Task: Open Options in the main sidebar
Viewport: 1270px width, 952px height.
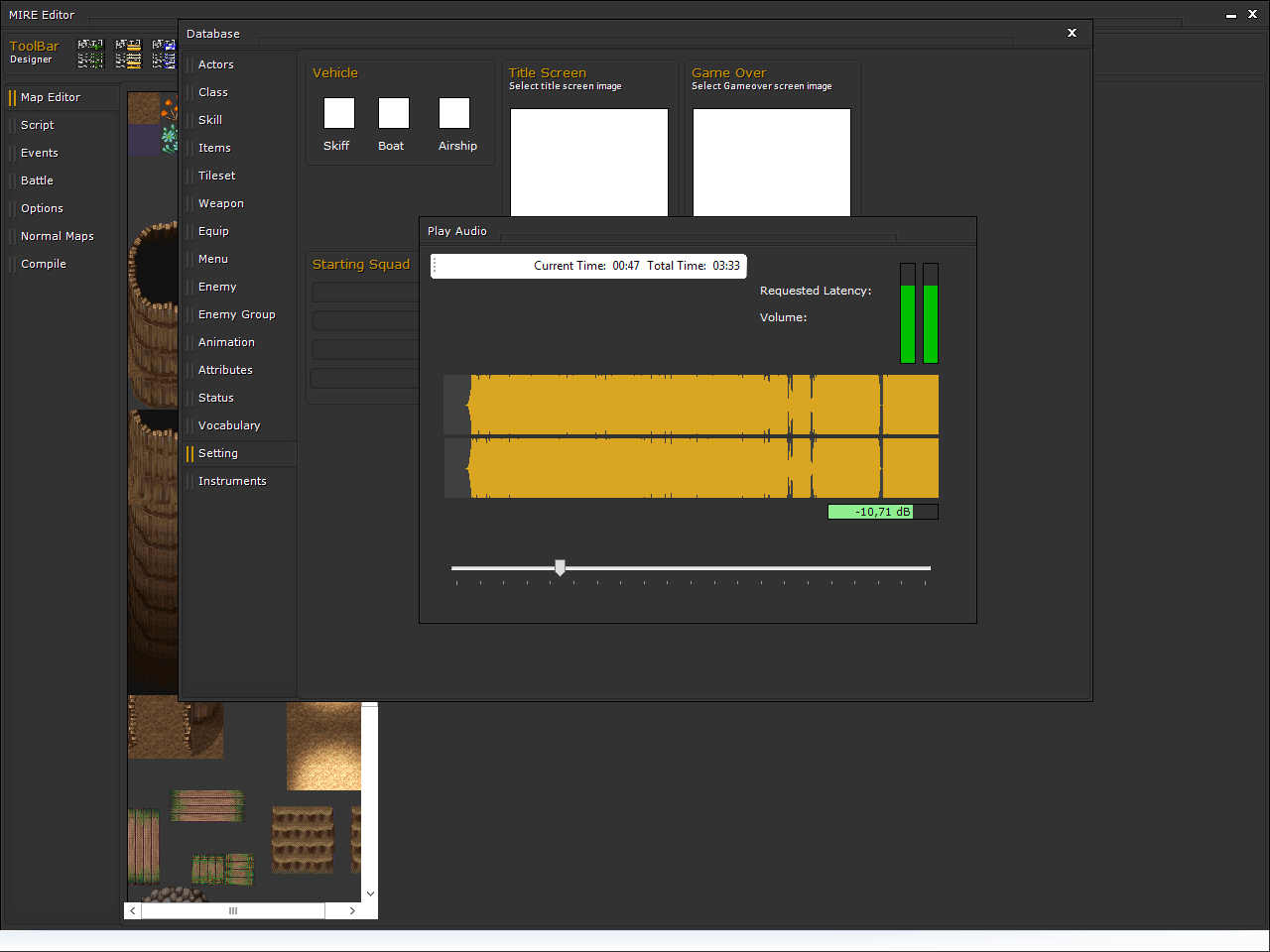Action: pos(63,208)
